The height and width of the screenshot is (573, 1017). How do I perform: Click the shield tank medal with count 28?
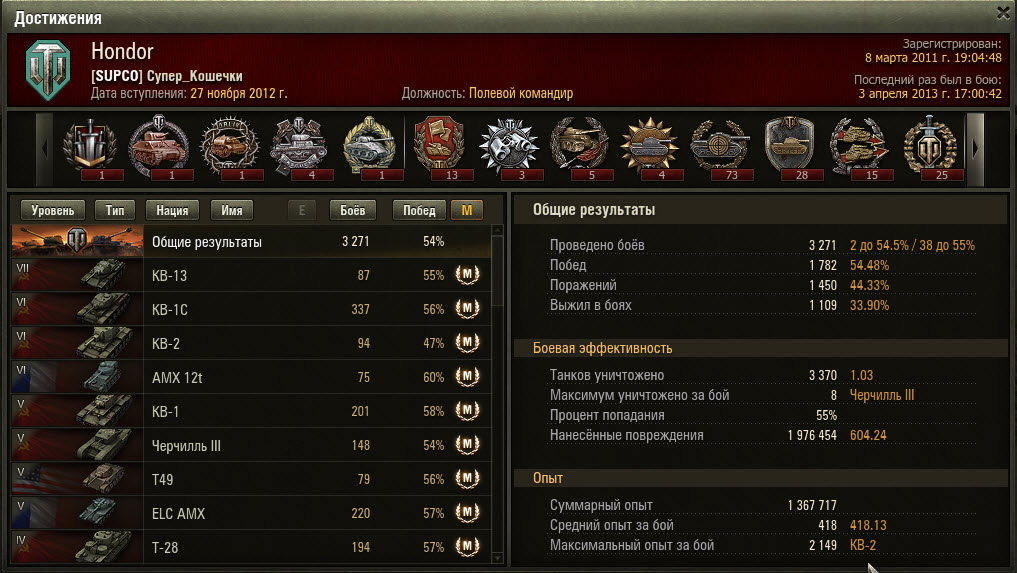tap(789, 147)
